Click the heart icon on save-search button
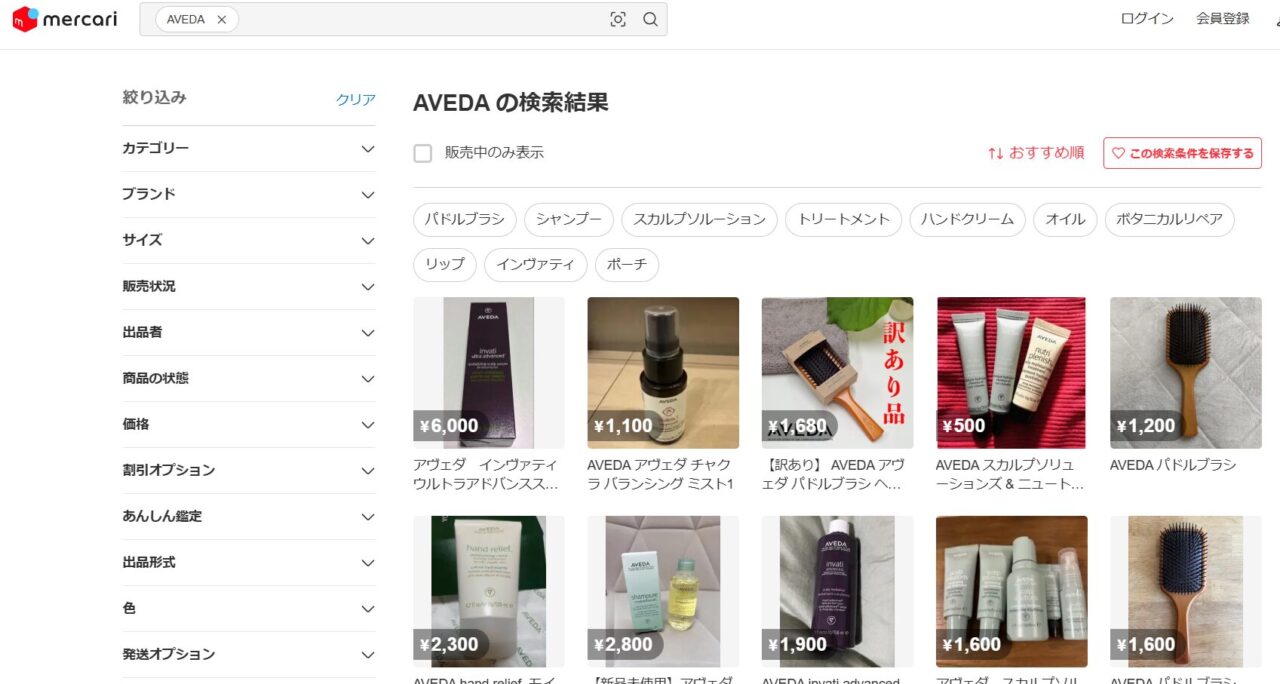The width and height of the screenshot is (1280, 684). [x=1118, y=153]
